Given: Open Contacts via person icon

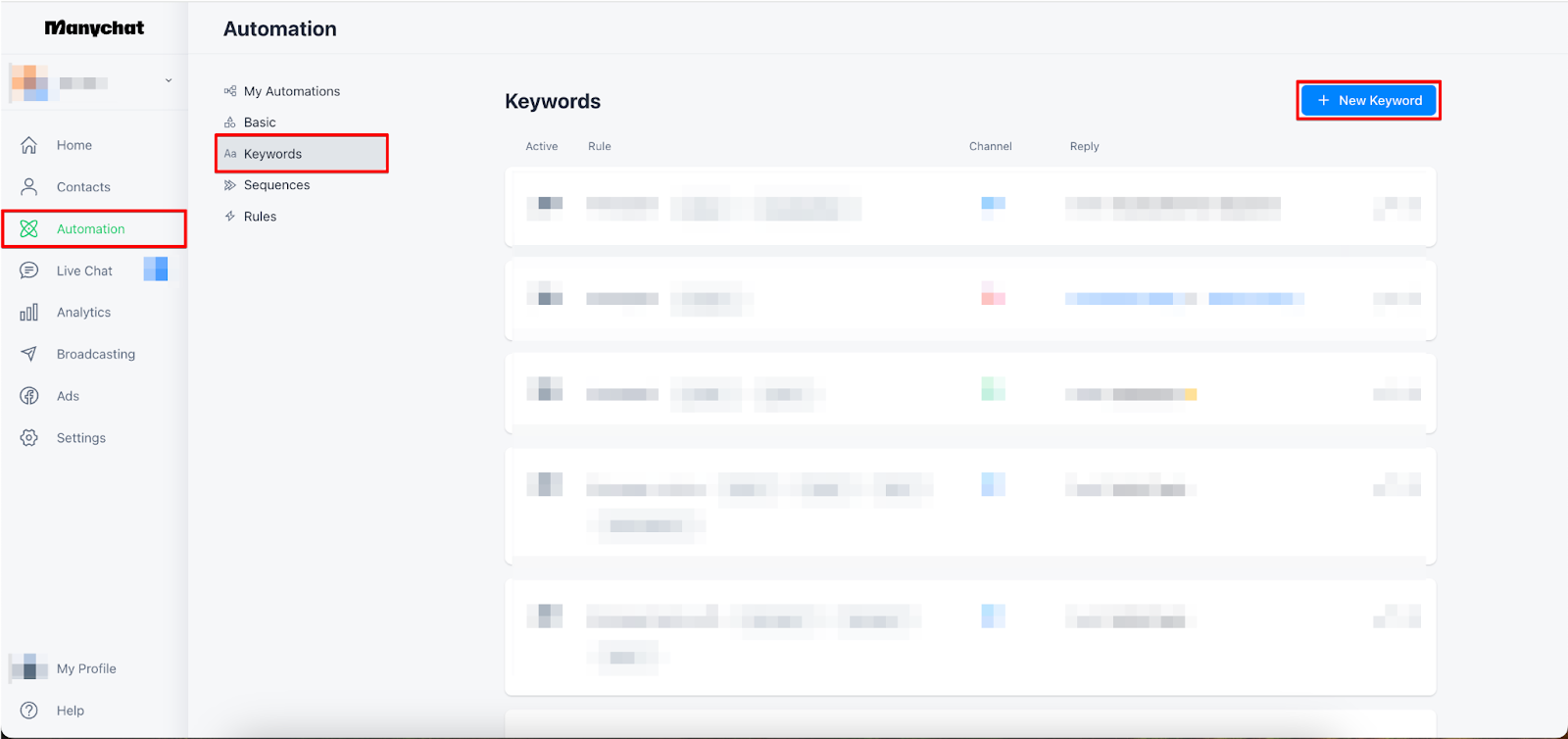Looking at the screenshot, I should tap(29, 187).
